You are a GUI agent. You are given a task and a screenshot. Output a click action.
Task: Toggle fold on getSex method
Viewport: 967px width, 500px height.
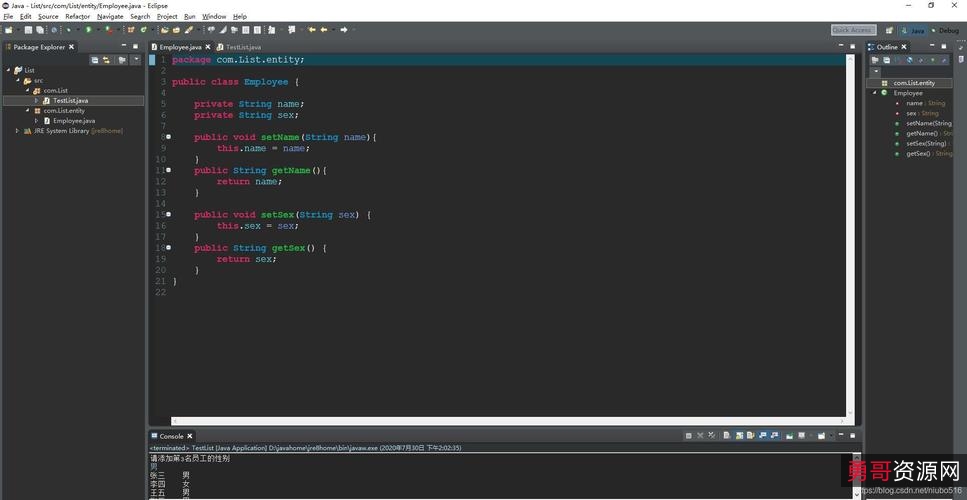(168, 248)
